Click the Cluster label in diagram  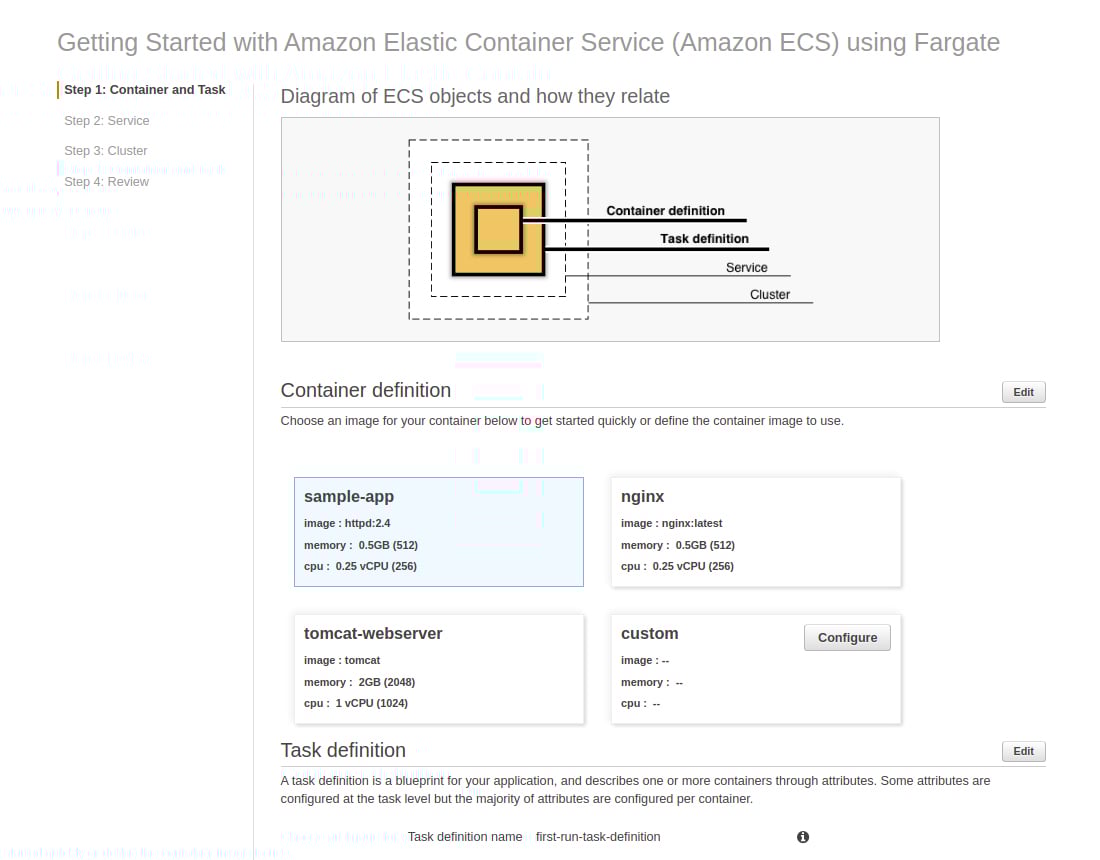770,295
